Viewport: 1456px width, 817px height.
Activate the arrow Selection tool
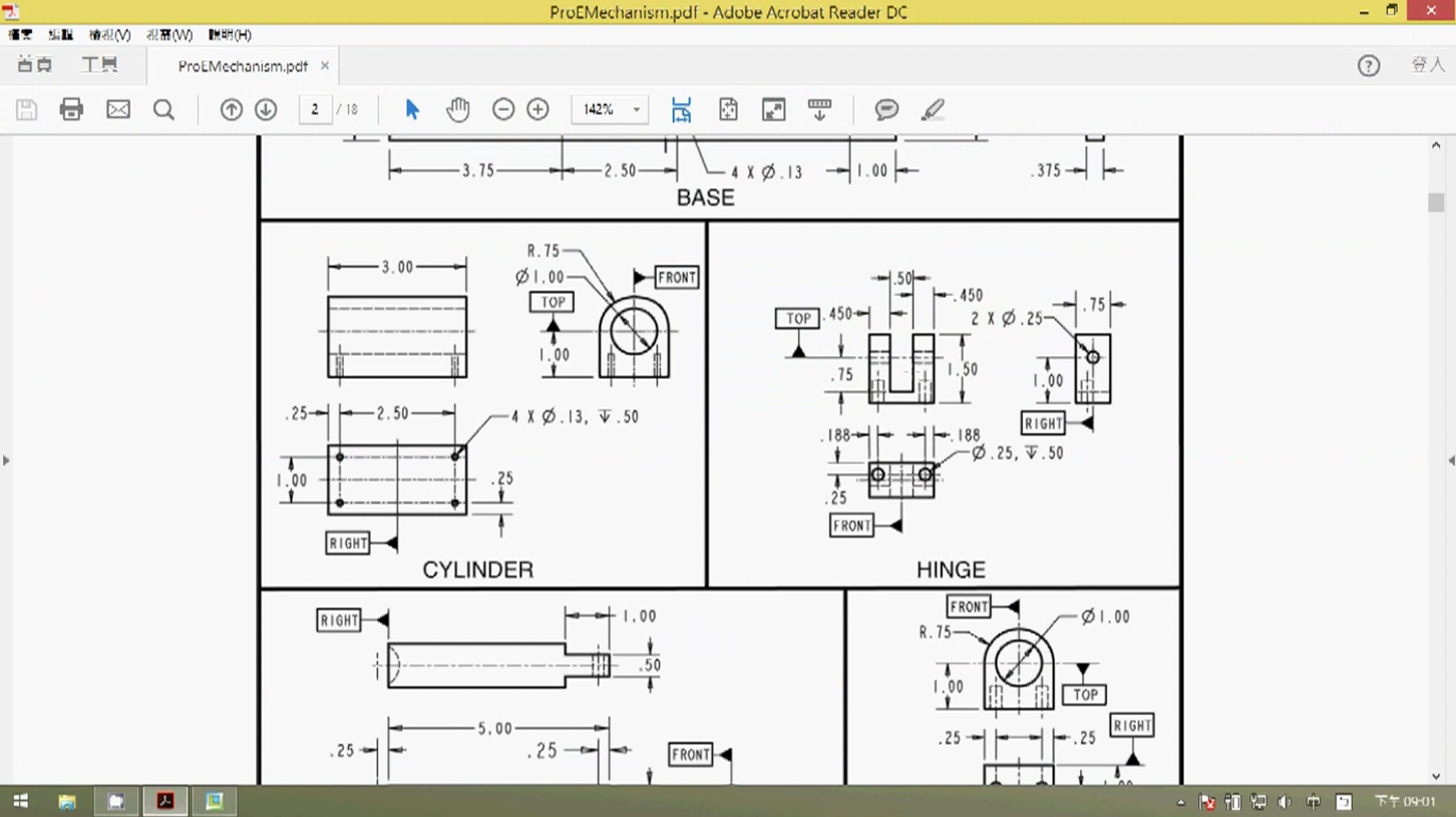(412, 110)
